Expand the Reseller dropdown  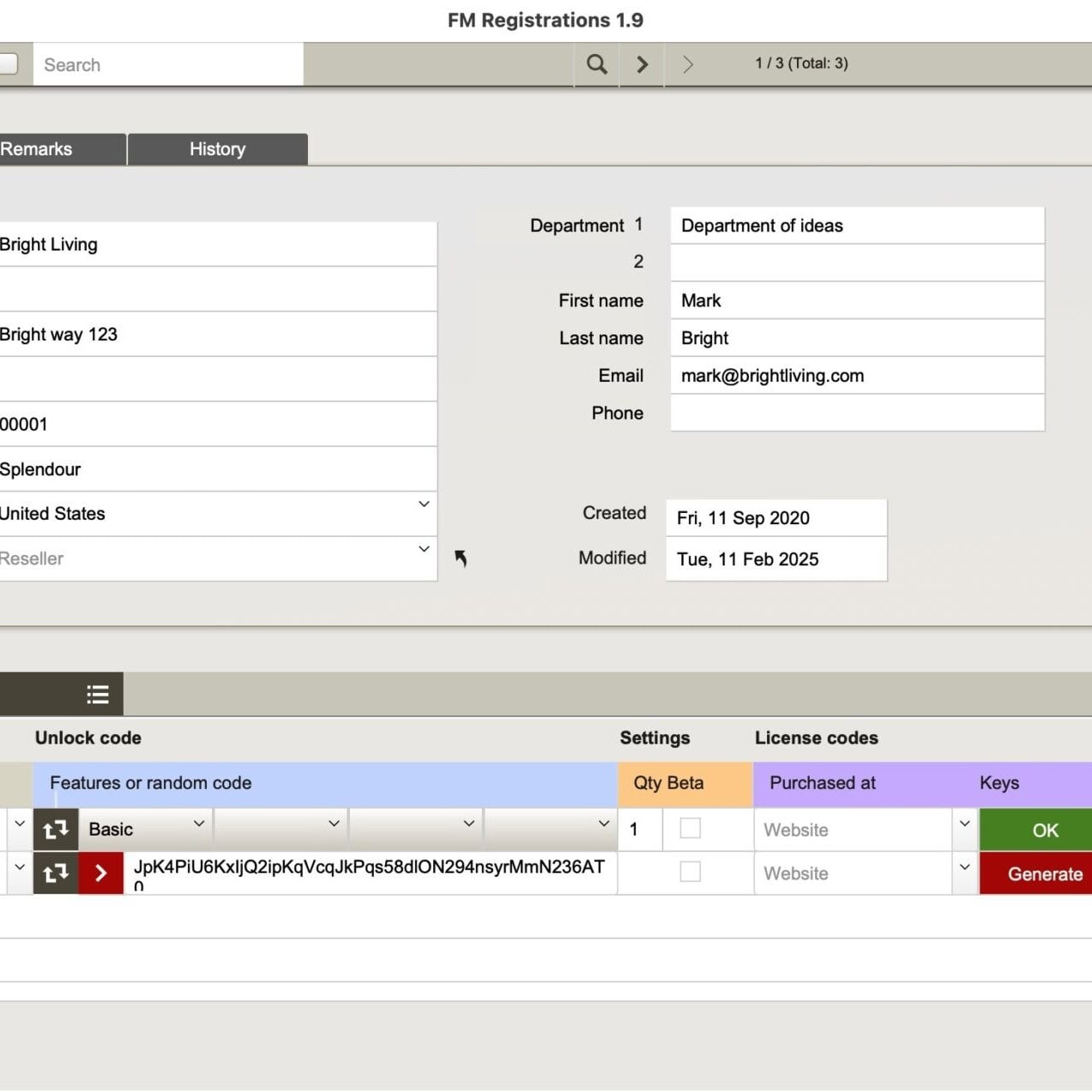(x=424, y=549)
